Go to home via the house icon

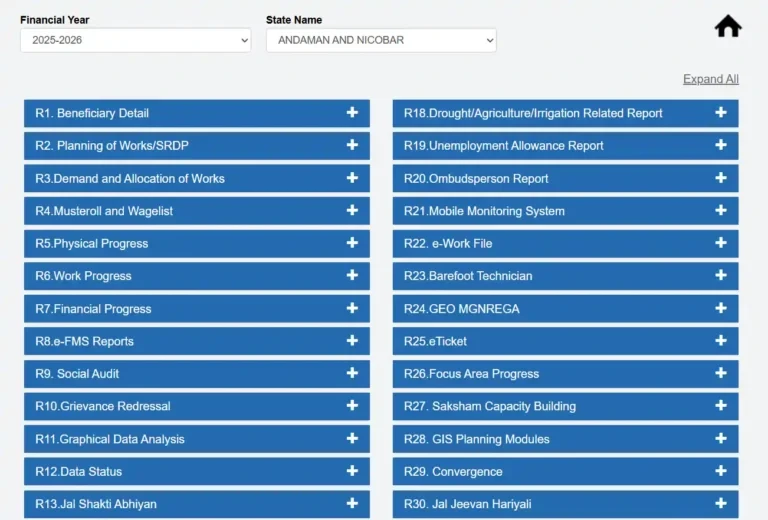coord(728,26)
